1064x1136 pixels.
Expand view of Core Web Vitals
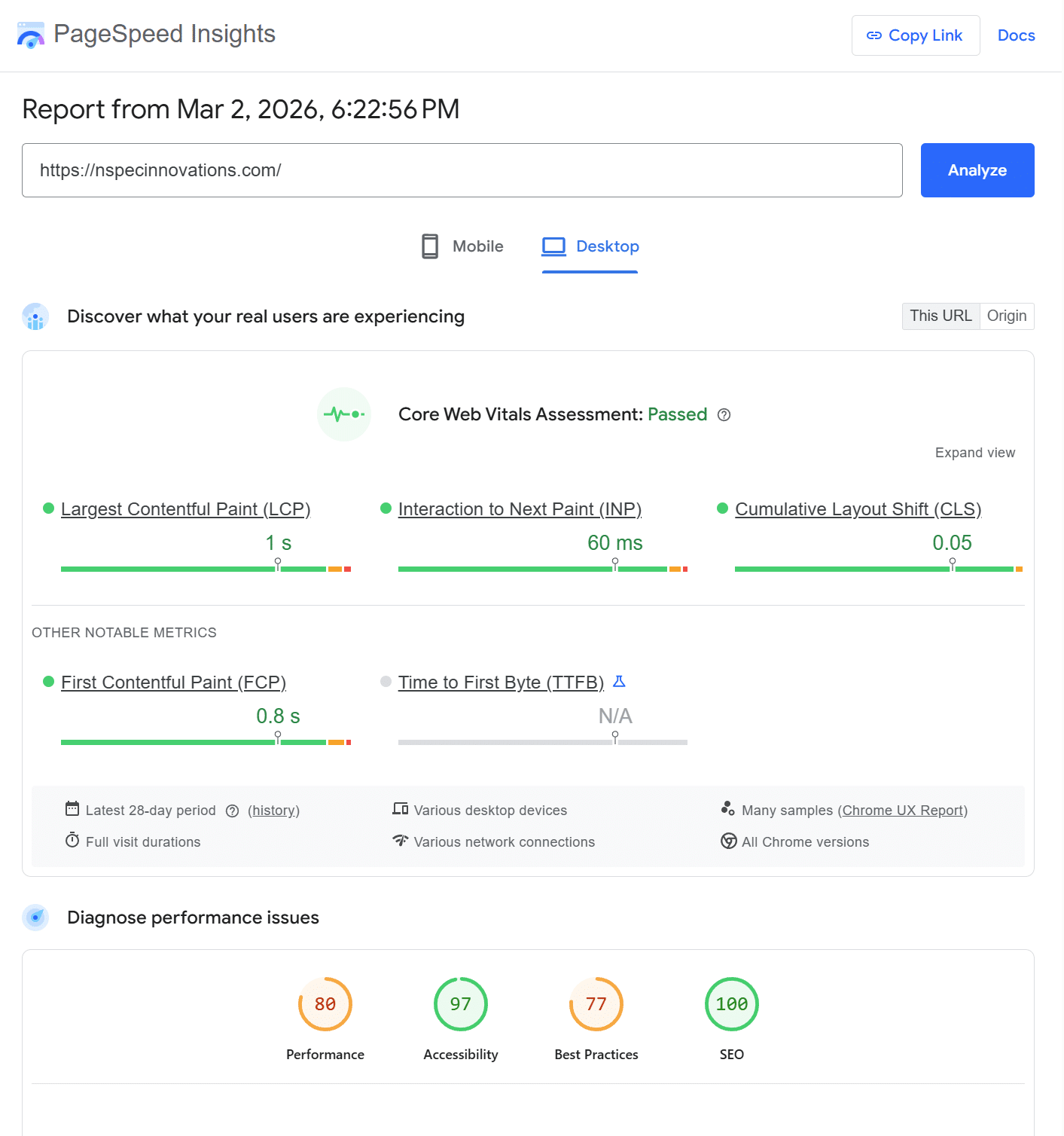pos(974,453)
